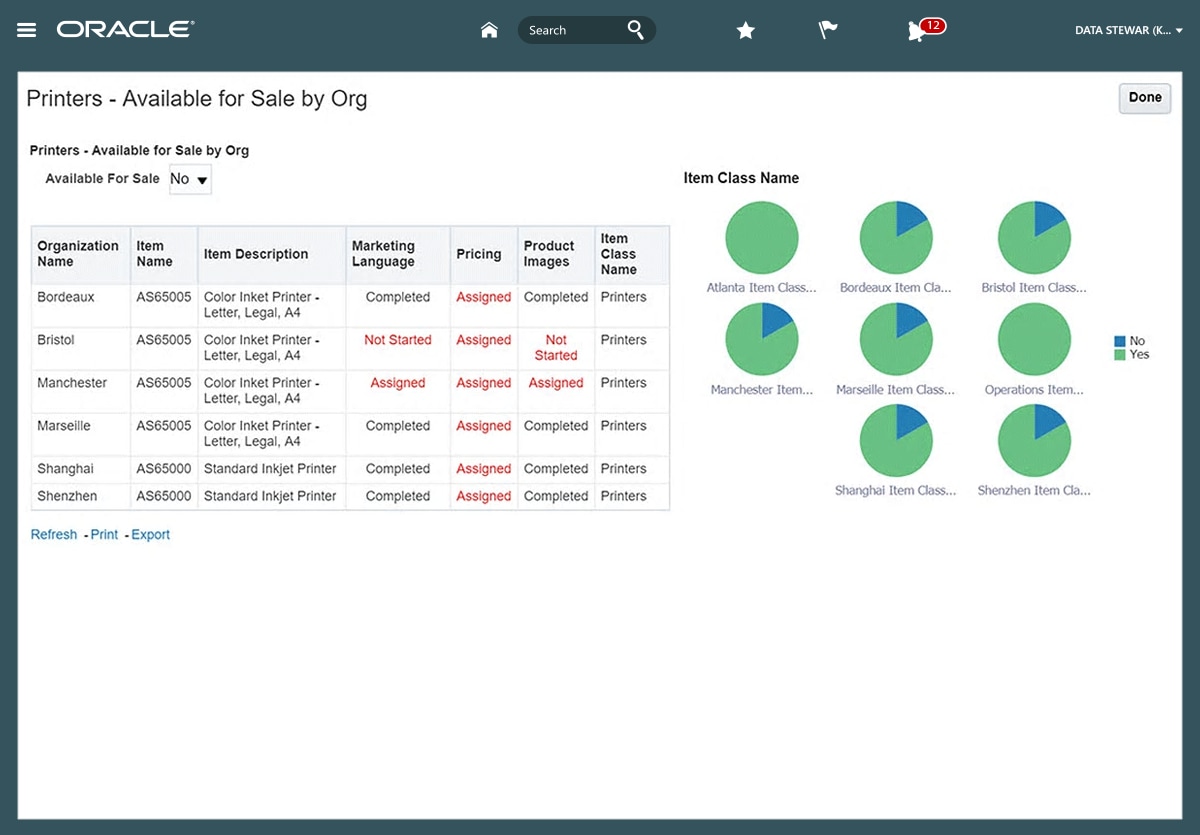Viewport: 1200px width, 835px height.
Task: Click the Done button
Action: pyautogui.click(x=1144, y=98)
